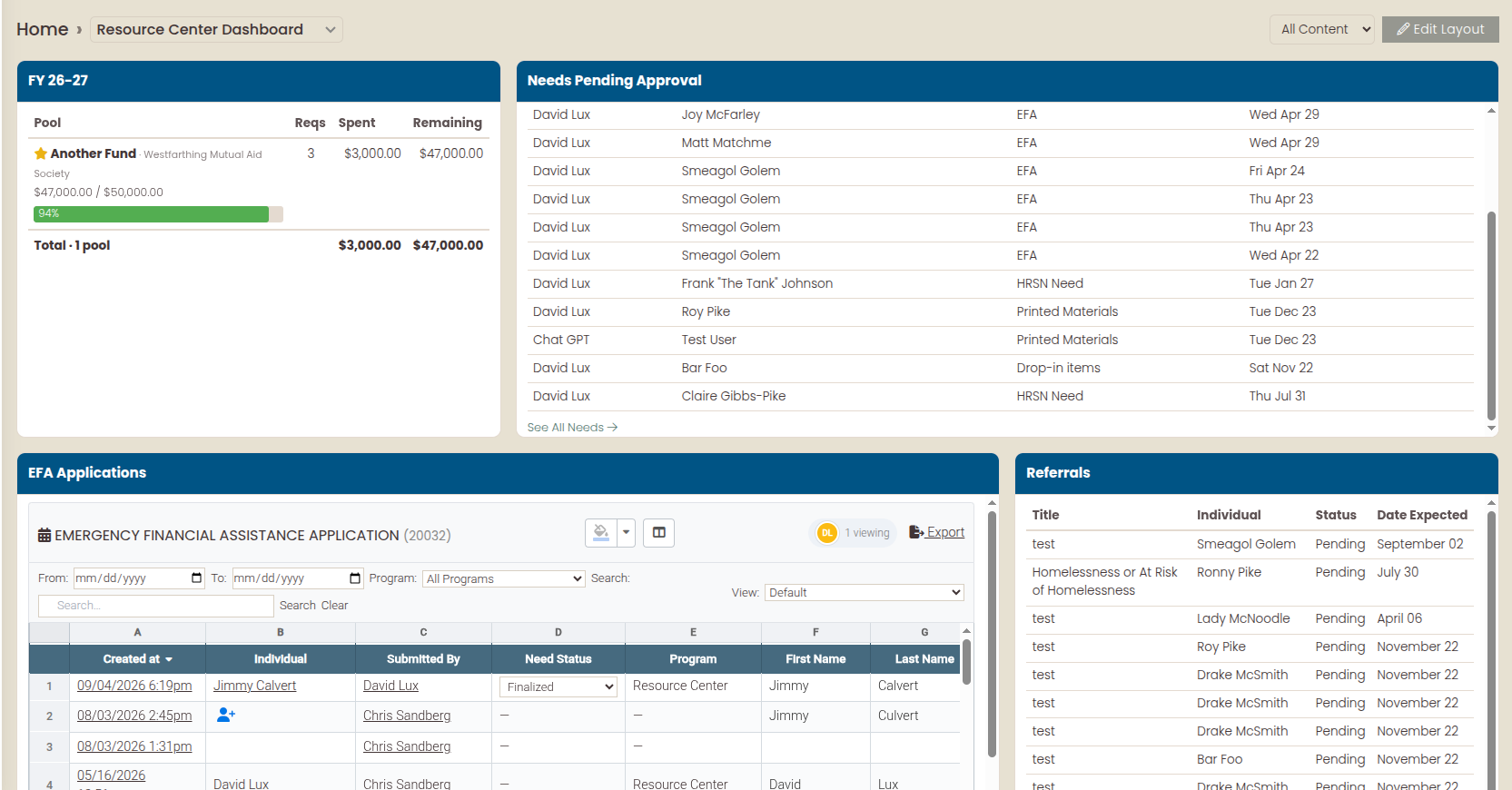
Task: Open the From date calendar picker icon
Action: tap(197, 578)
